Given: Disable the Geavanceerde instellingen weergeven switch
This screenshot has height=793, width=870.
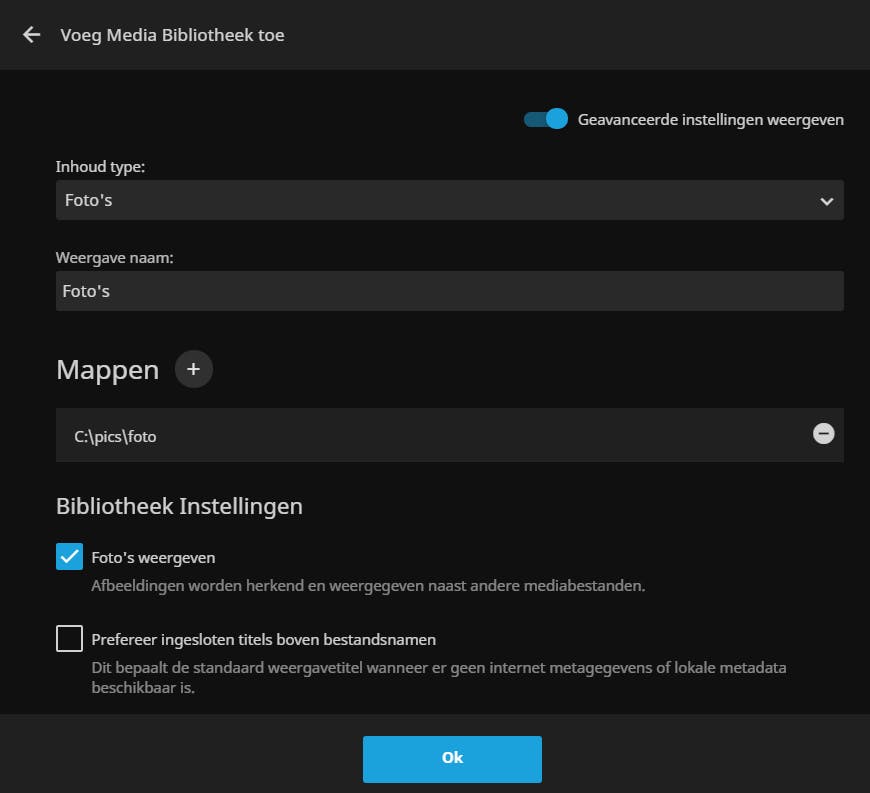Looking at the screenshot, I should (546, 120).
